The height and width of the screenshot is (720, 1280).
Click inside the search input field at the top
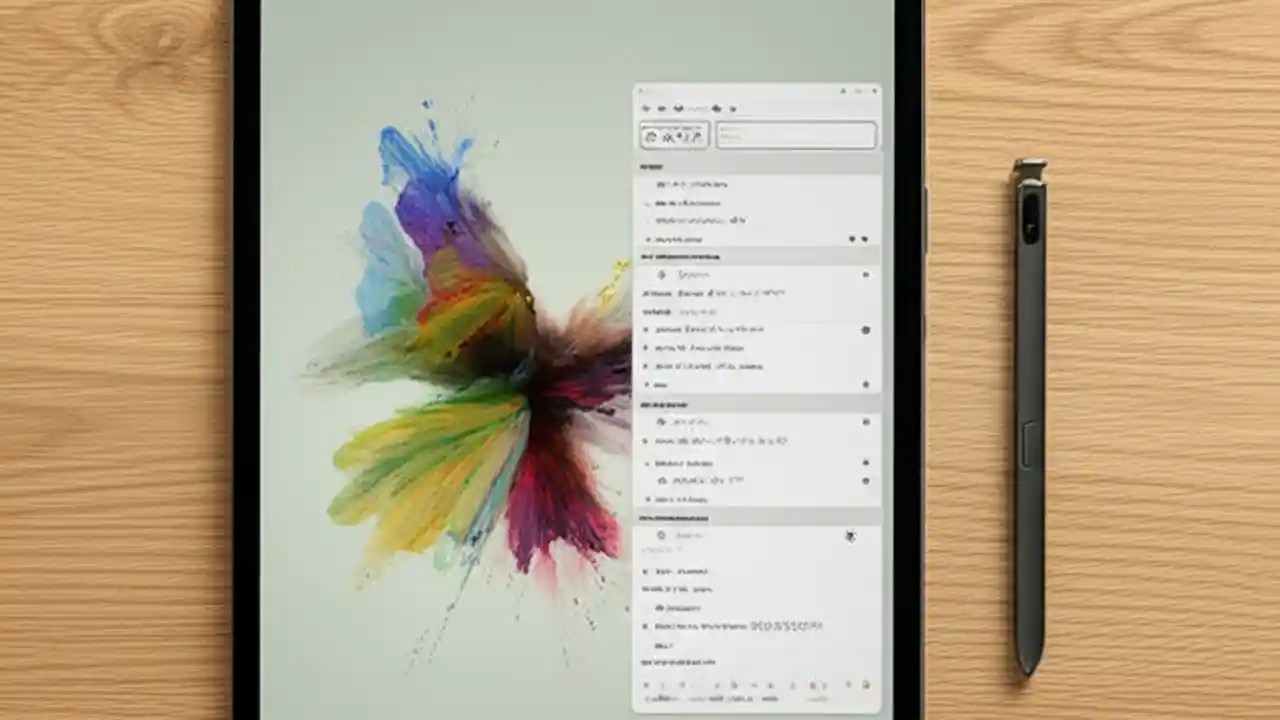pyautogui.click(x=795, y=136)
